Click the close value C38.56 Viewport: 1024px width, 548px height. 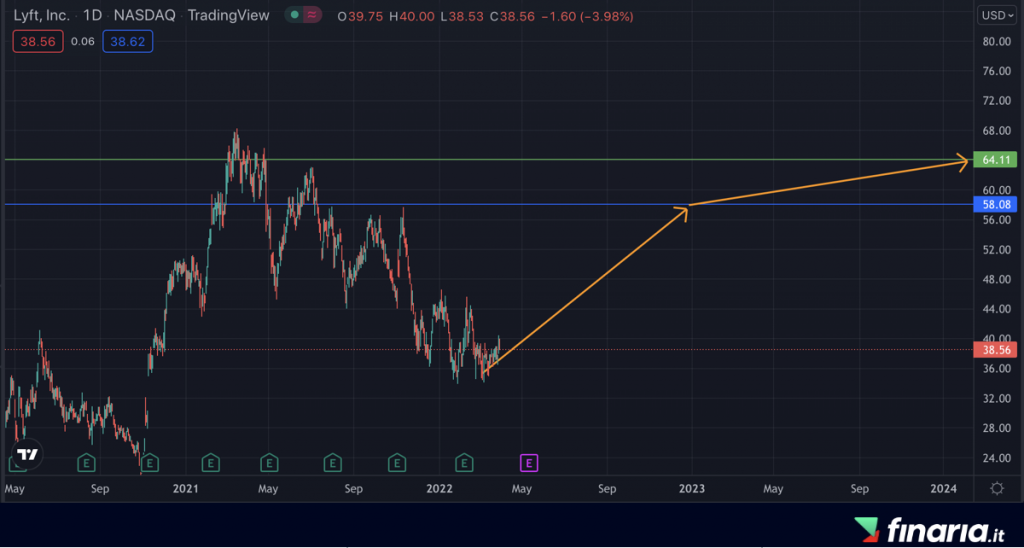point(515,16)
